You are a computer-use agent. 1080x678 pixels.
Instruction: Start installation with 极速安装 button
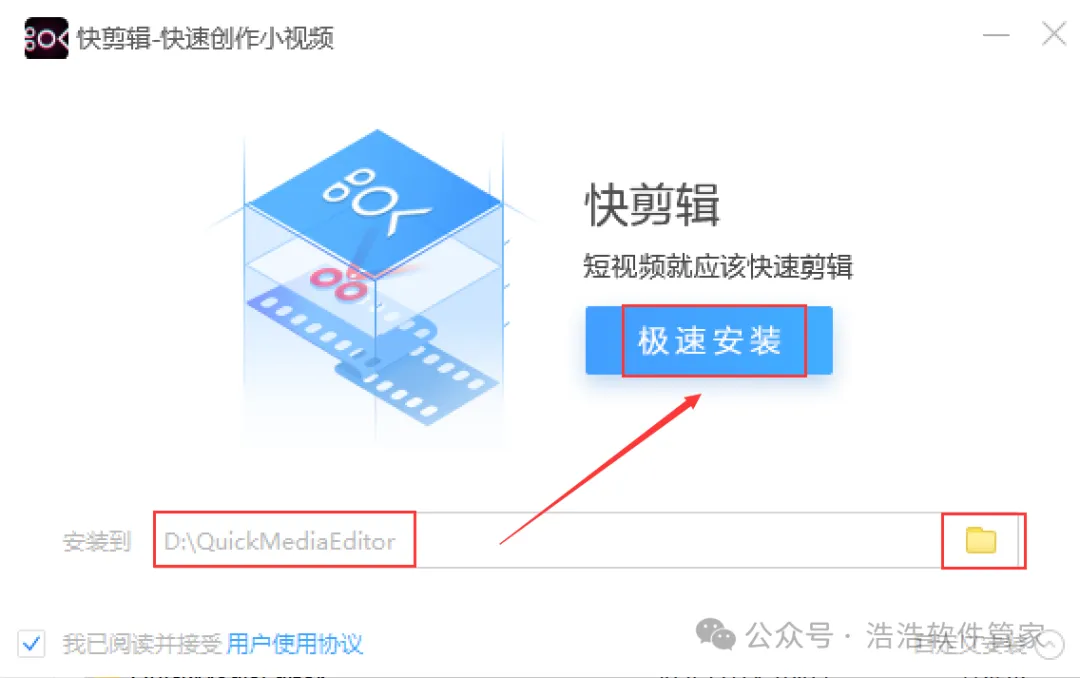pyautogui.click(x=709, y=340)
